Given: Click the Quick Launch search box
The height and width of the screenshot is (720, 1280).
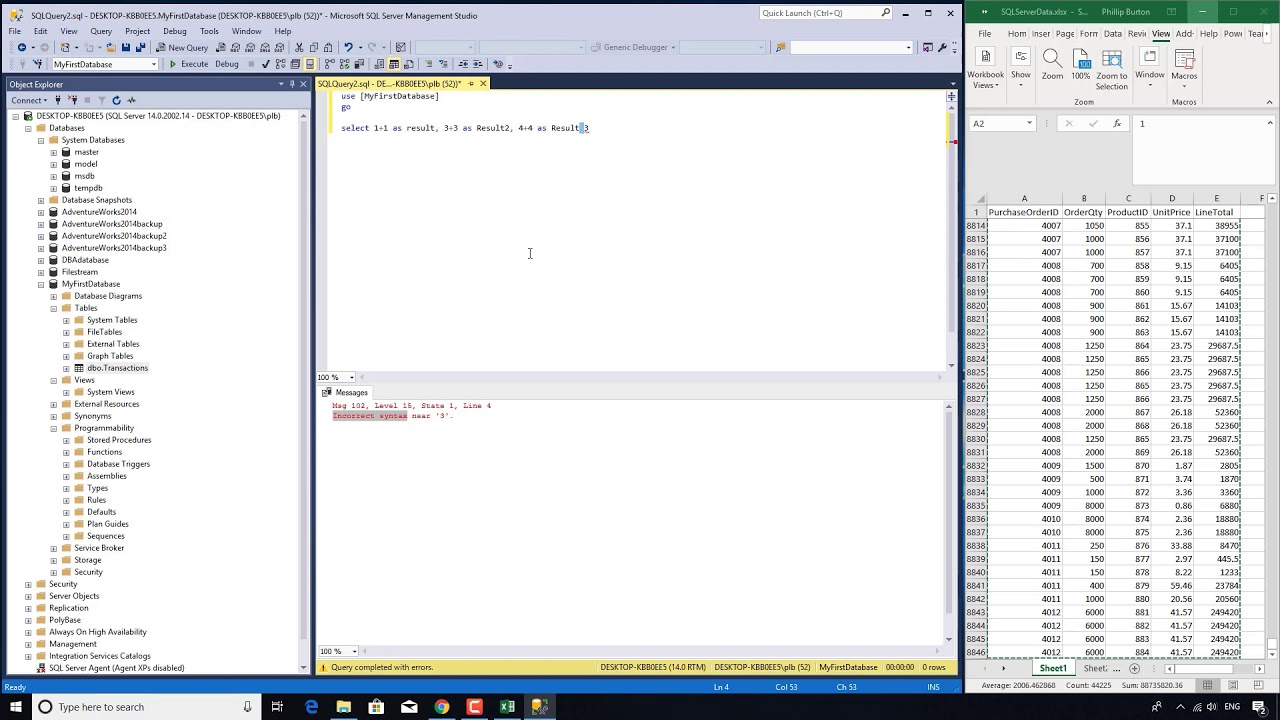Looking at the screenshot, I should [826, 13].
